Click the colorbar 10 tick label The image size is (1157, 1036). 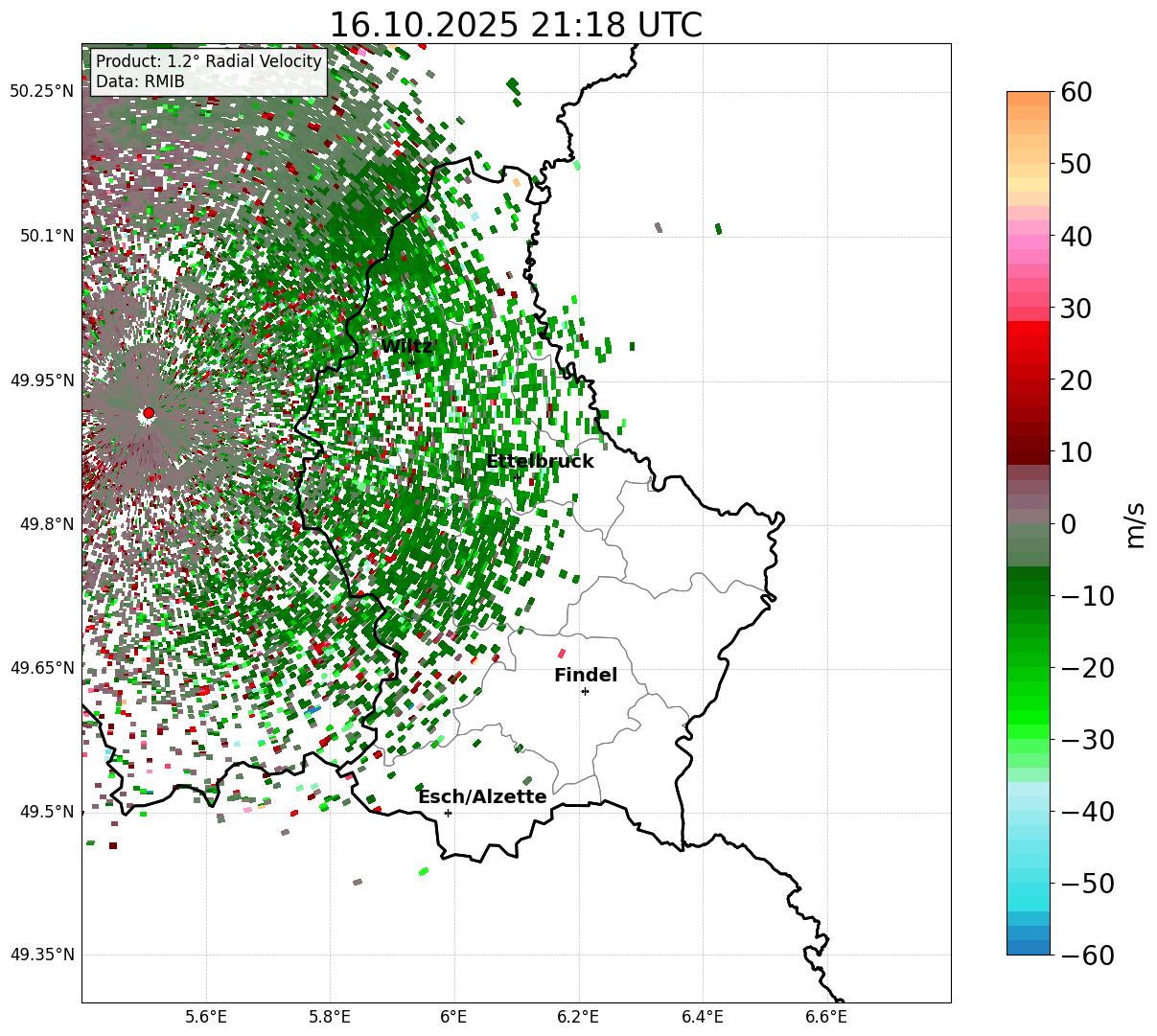click(1076, 451)
